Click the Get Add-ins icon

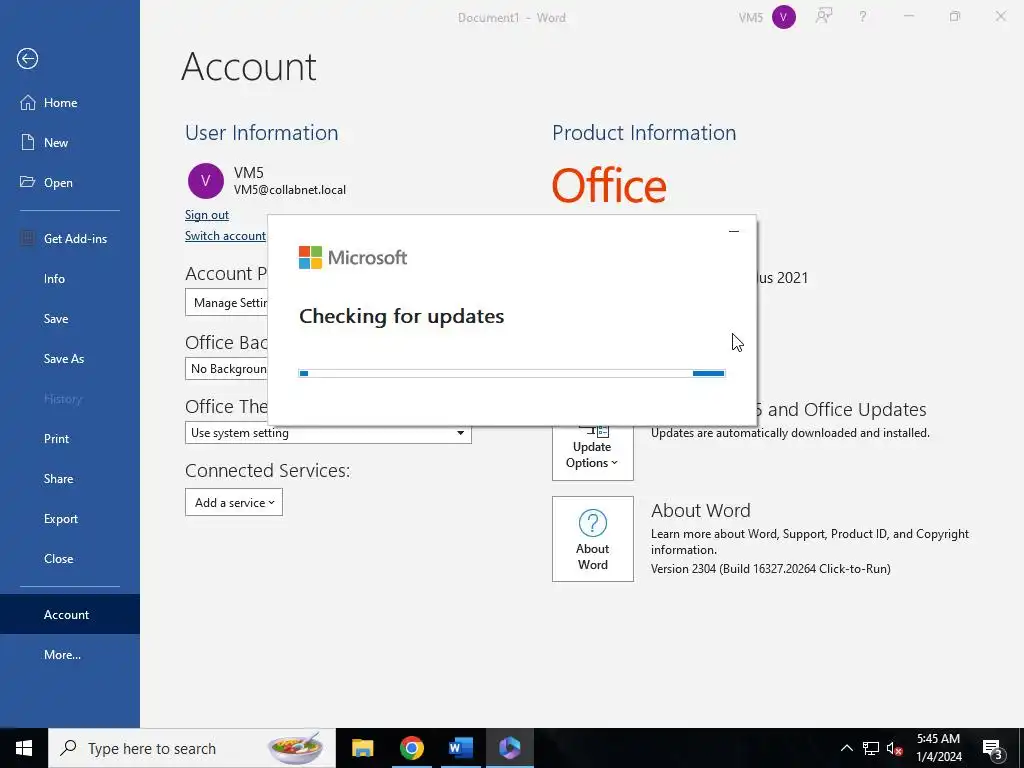[x=27, y=238]
